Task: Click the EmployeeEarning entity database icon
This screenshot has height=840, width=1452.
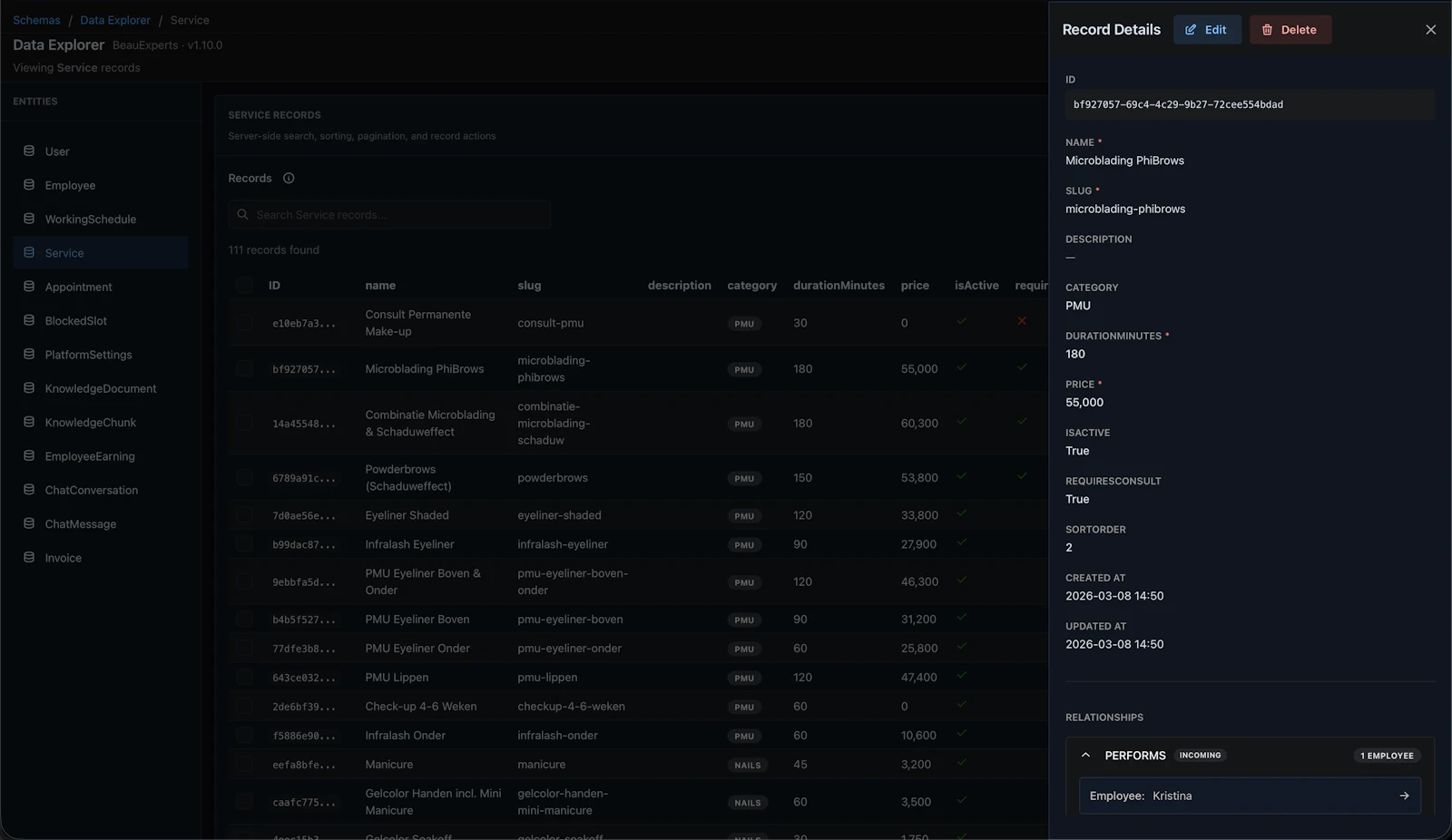Action: pos(29,455)
